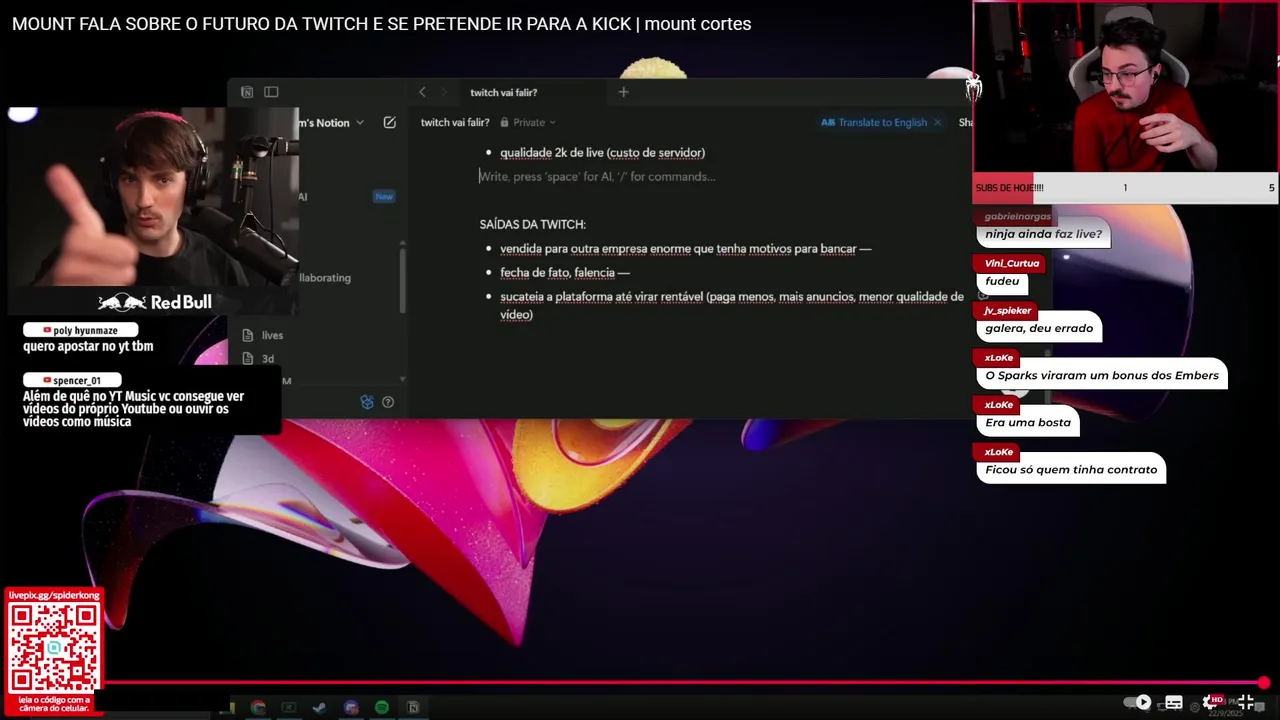Open Notion from the taskbar
This screenshot has height=720, width=1280.
click(412, 707)
